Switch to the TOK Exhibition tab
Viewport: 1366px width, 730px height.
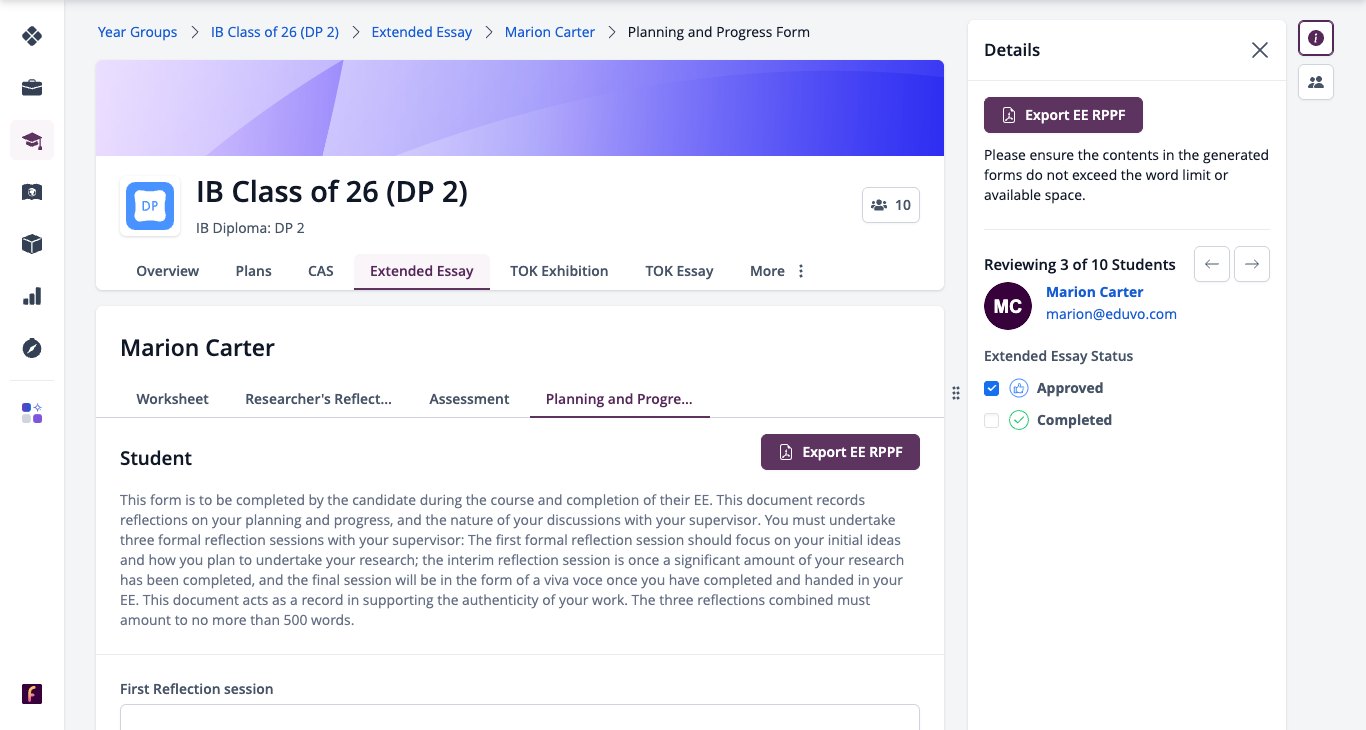559,271
